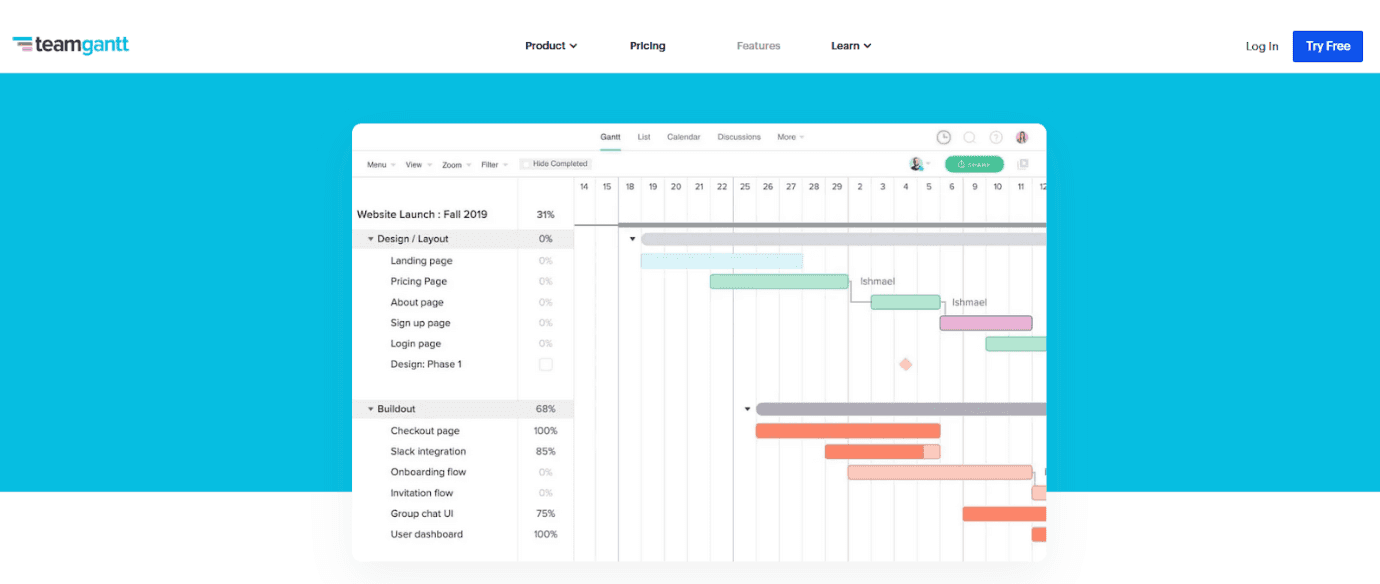Screen dimensions: 1380x584
Task: Open the time tracking clock icon
Action: [943, 137]
